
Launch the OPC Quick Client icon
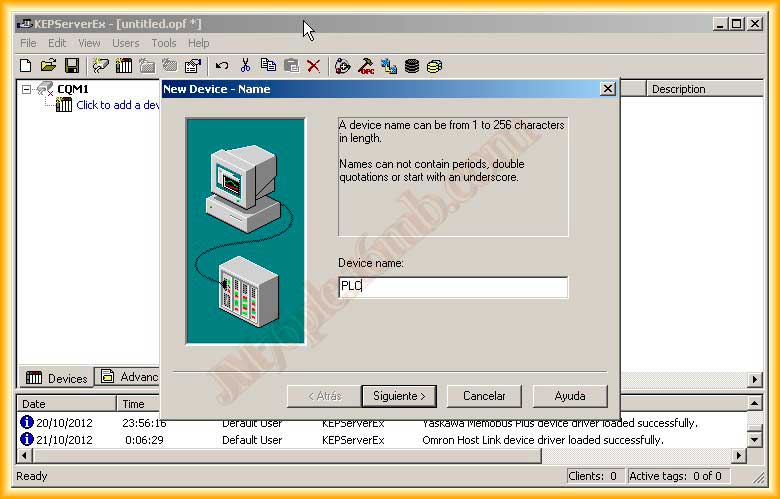pyautogui.click(x=366, y=66)
